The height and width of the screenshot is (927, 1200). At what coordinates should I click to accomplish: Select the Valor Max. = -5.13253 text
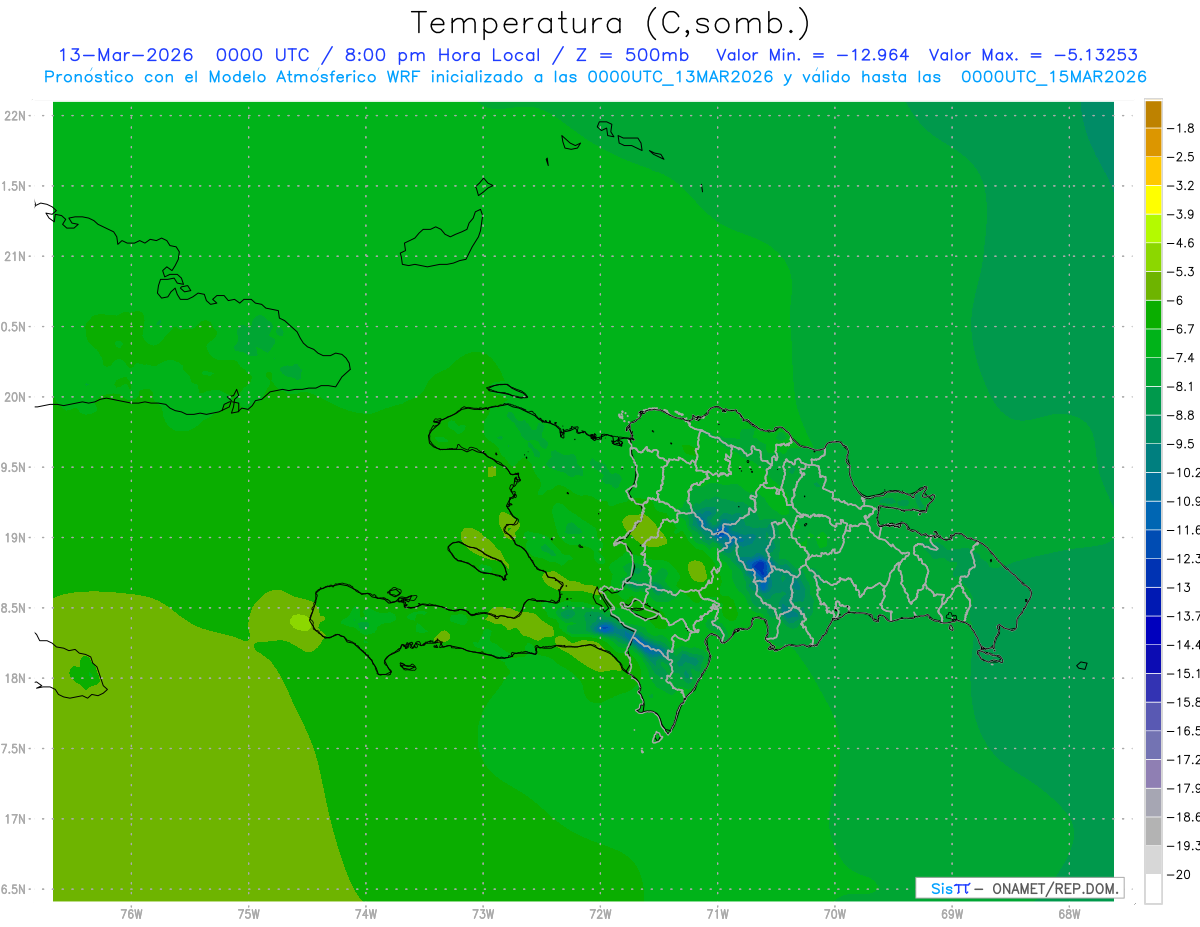tap(1033, 55)
